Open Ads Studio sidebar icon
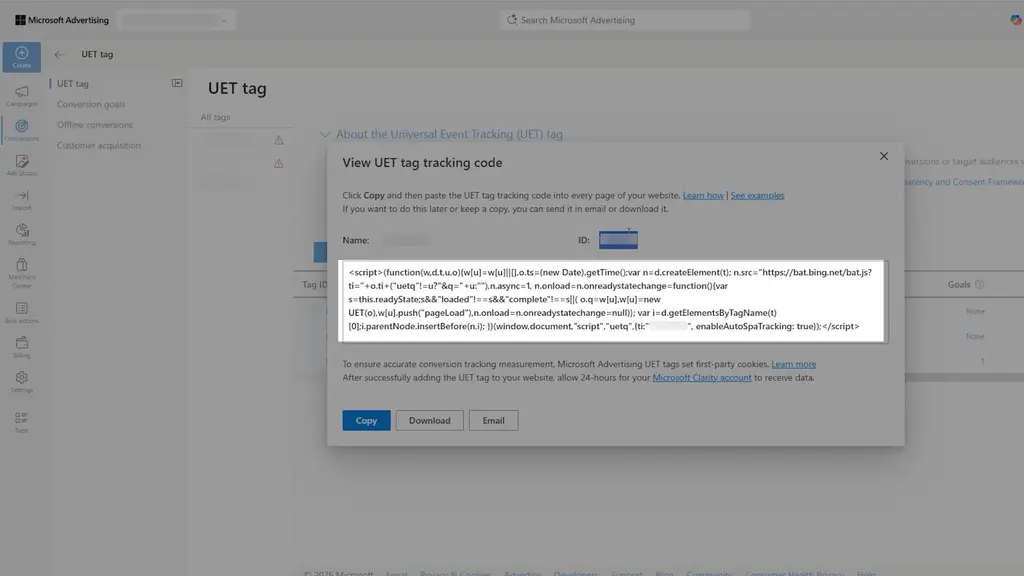Screen dimensions: 1024x576 coord(22,165)
